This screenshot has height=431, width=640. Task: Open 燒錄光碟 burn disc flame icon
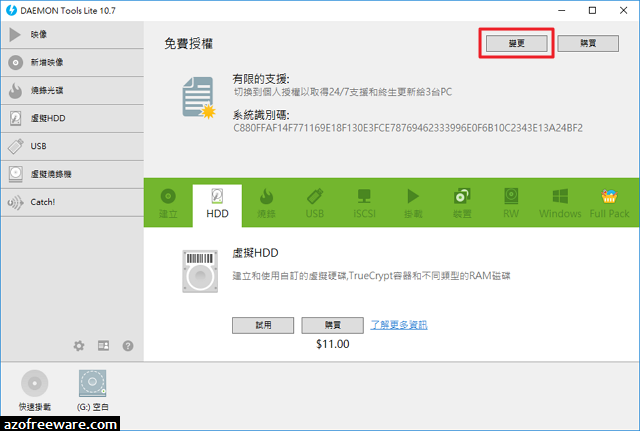point(16,91)
